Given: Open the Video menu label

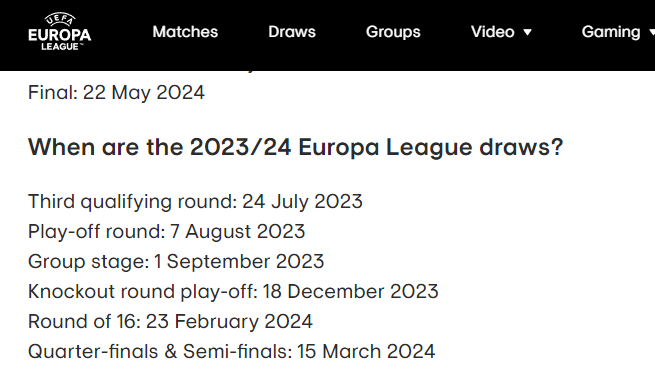Looking at the screenshot, I should pyautogui.click(x=493, y=32).
